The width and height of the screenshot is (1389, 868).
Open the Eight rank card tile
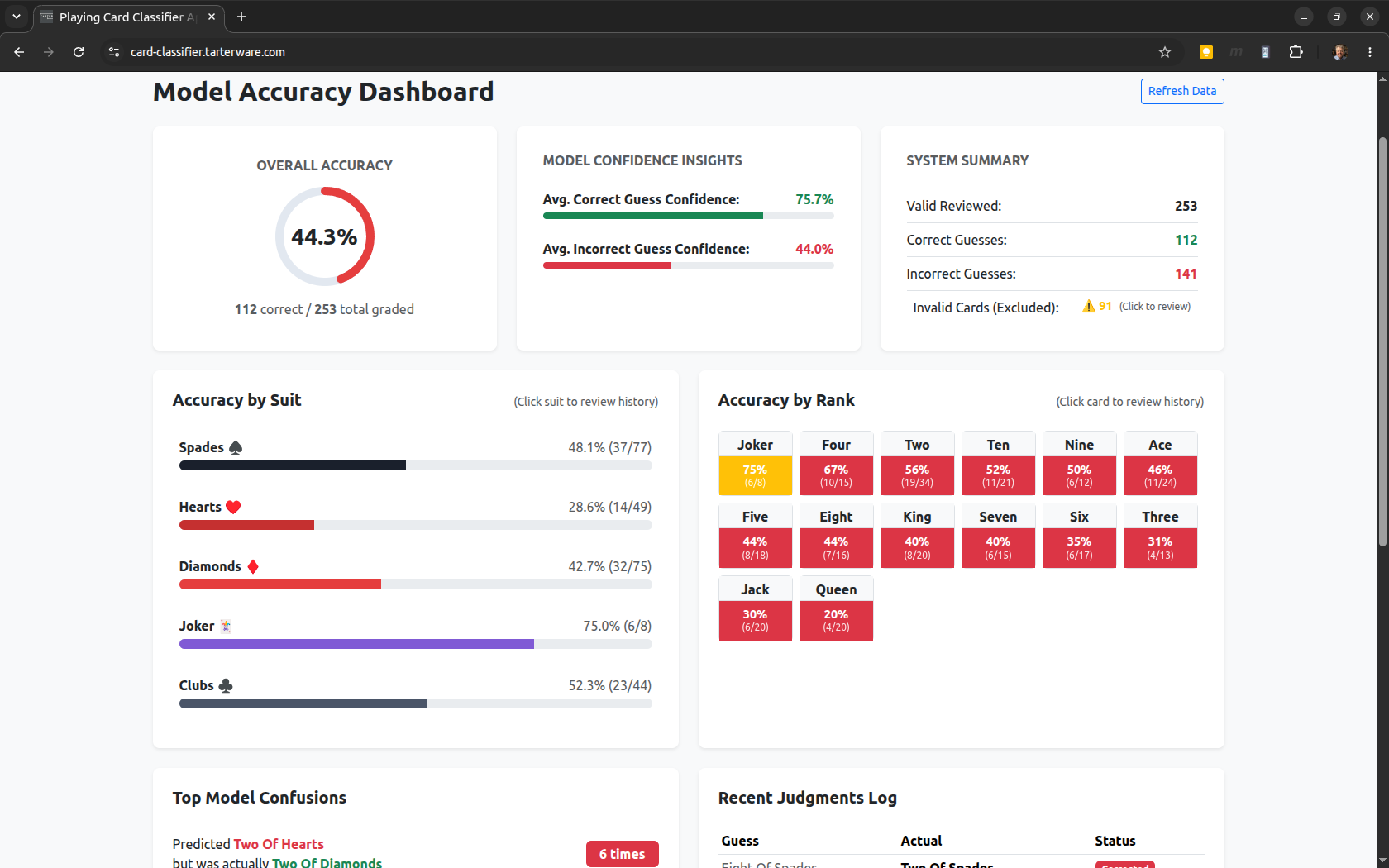click(x=837, y=536)
